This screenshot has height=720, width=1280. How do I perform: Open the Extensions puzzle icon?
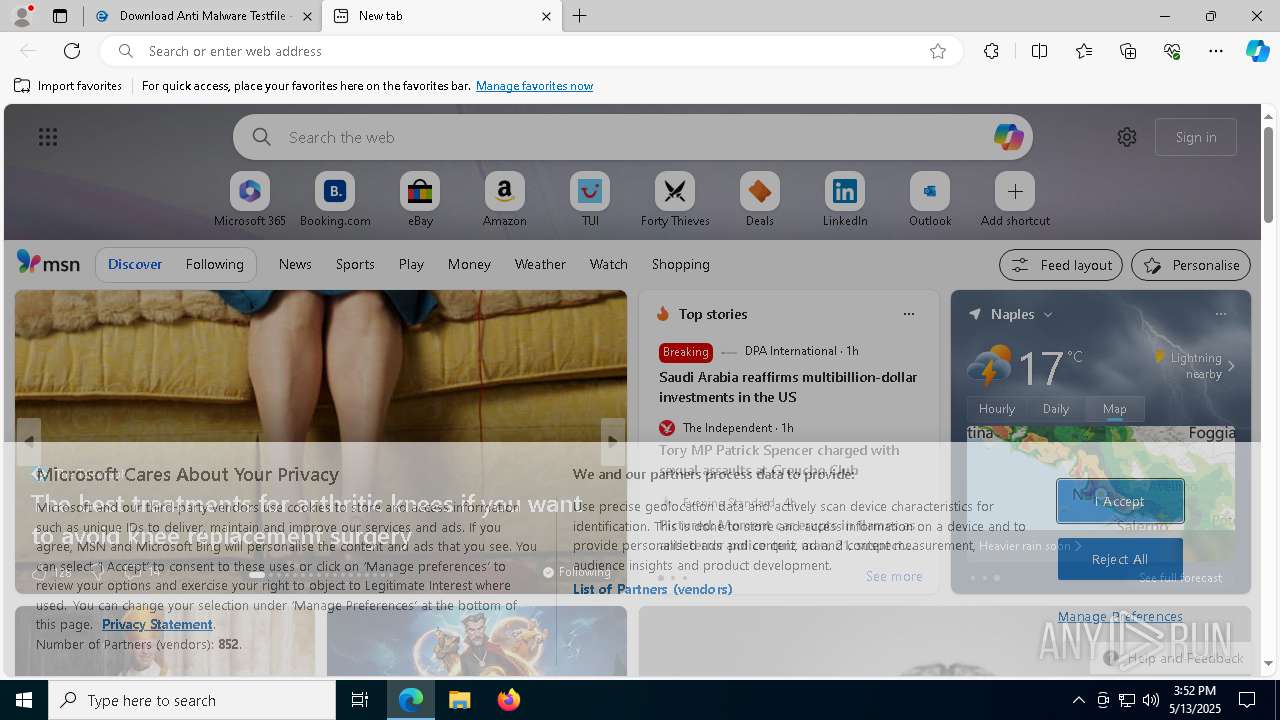coord(991,51)
